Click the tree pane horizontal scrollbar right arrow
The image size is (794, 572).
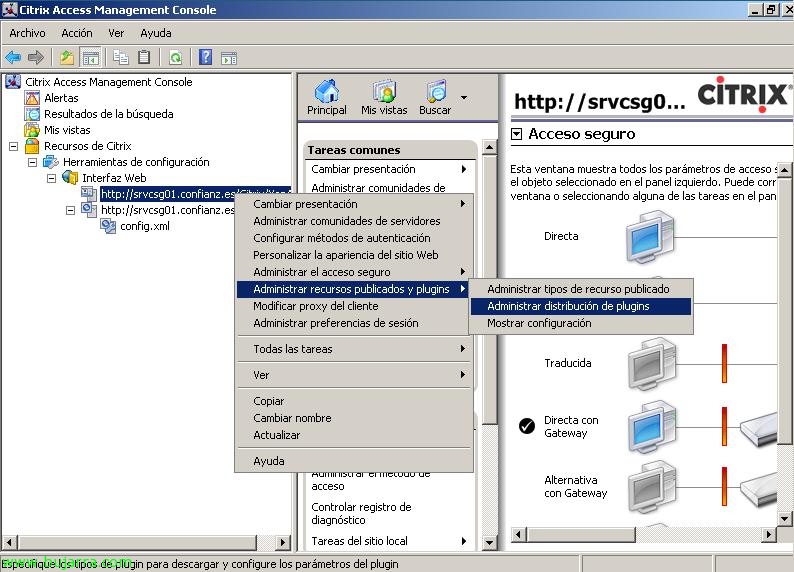283,543
